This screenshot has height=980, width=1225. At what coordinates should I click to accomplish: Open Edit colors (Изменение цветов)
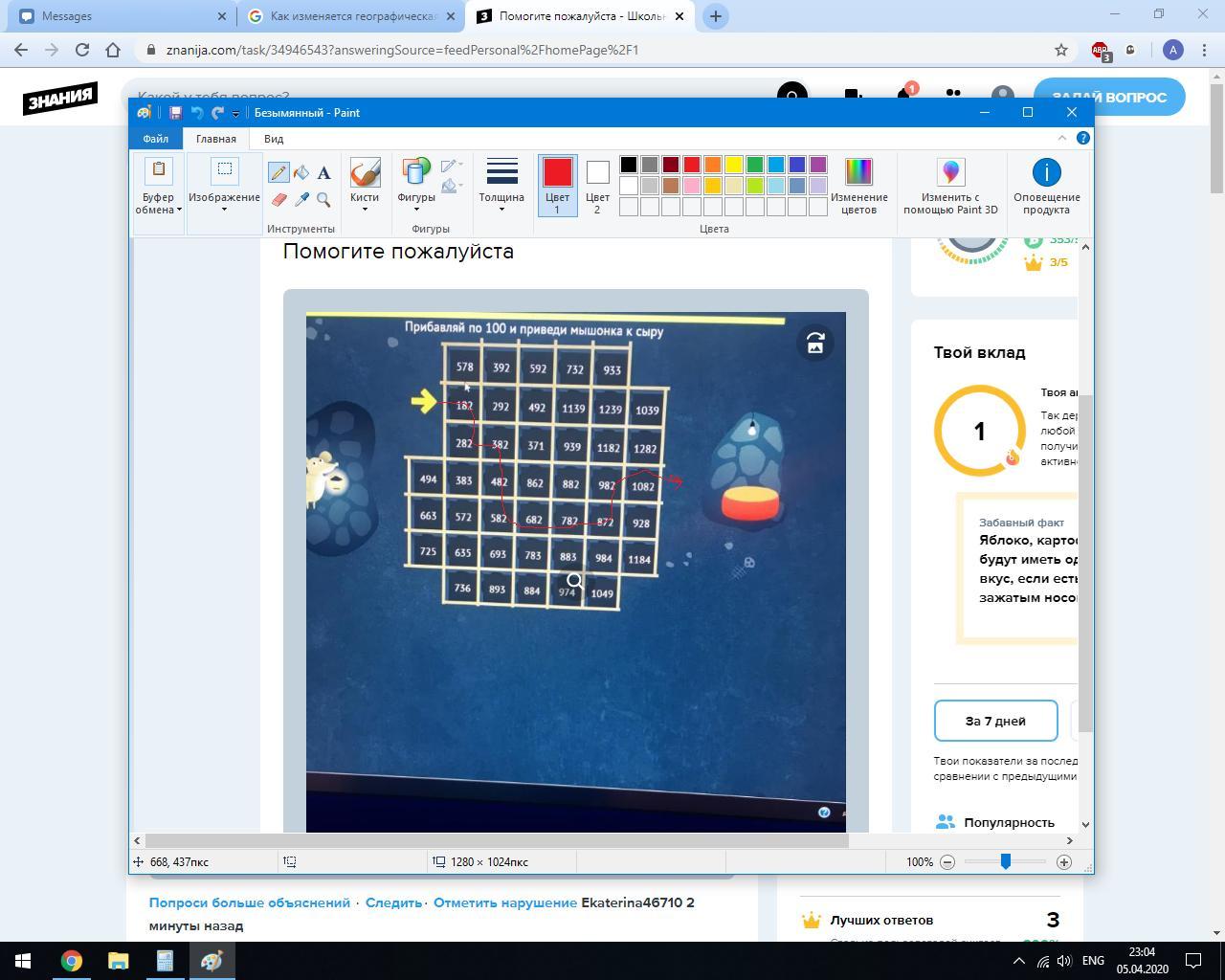858,186
